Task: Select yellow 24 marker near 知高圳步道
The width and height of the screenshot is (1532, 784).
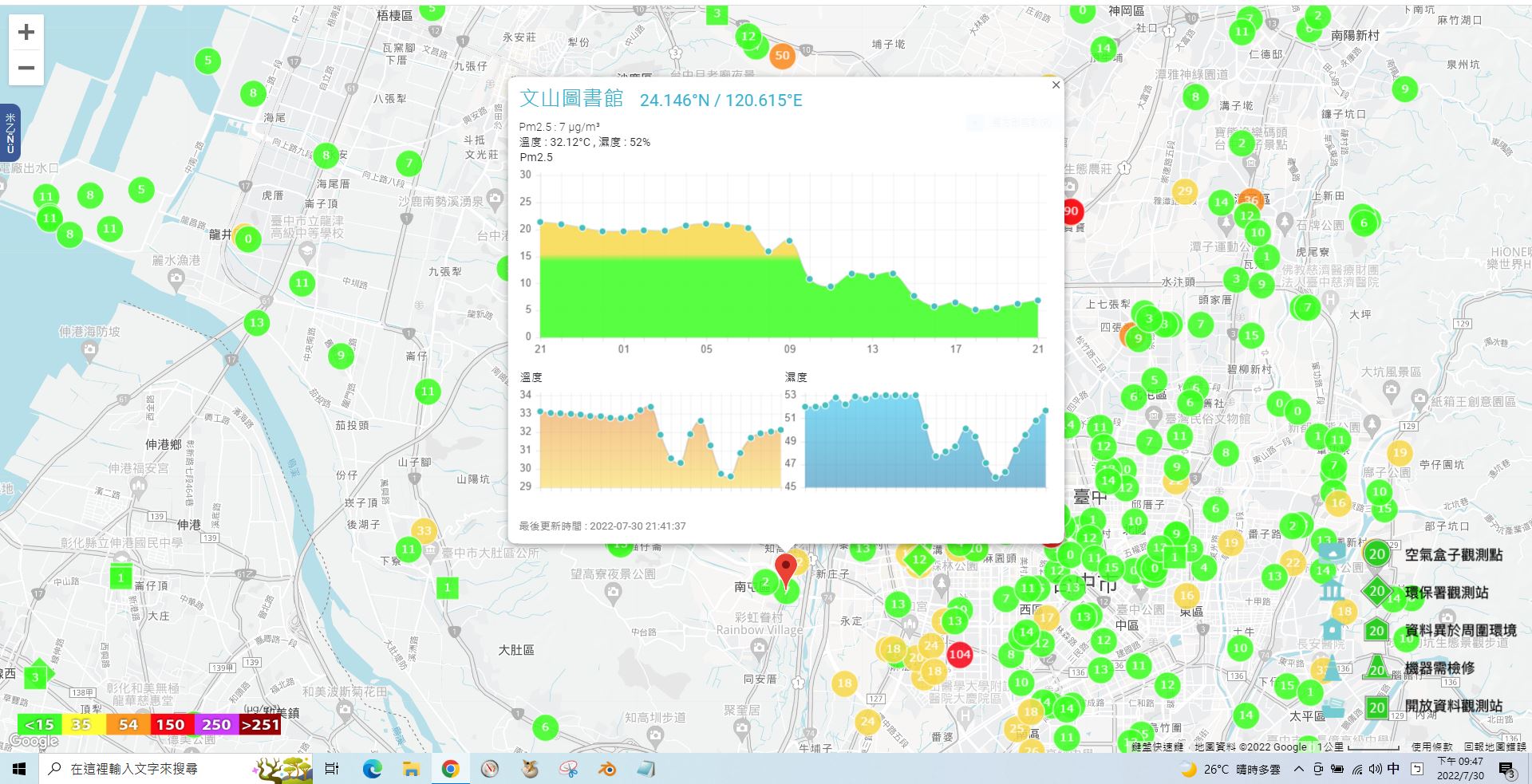Action: 867,722
